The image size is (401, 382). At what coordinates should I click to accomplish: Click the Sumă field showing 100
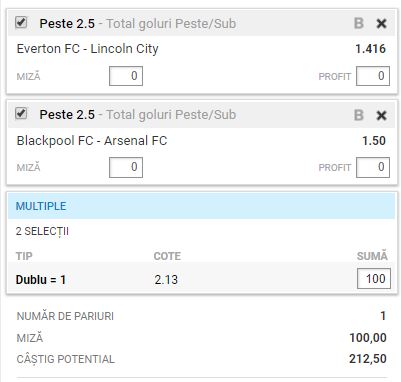(x=374, y=278)
